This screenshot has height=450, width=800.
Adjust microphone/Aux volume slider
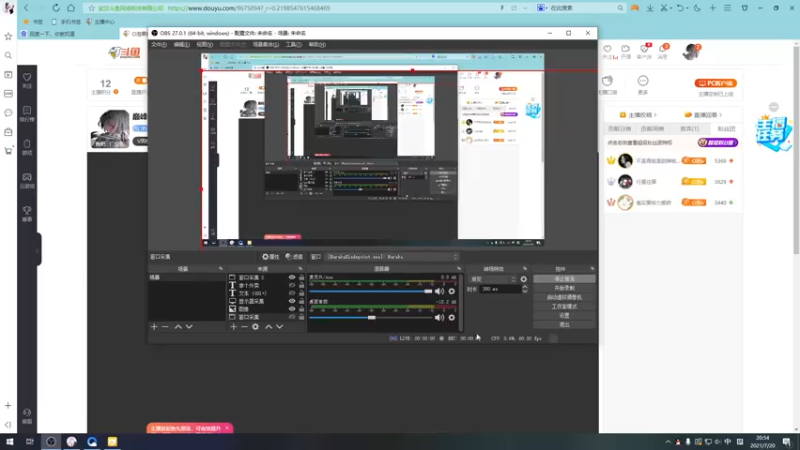[370, 291]
